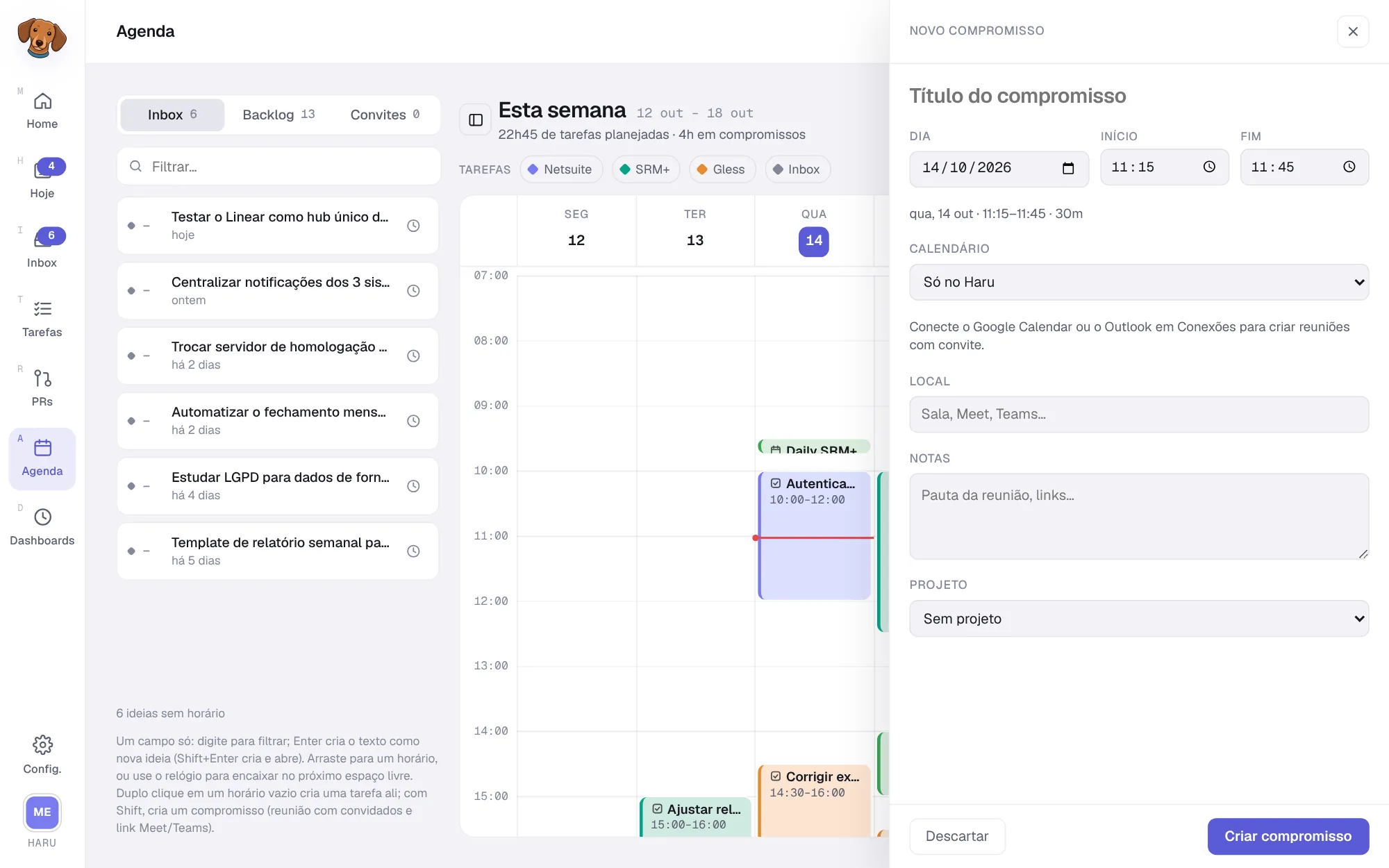This screenshot has height=868, width=1389.
Task: Close the Novo compromisso panel
Action: [1353, 31]
